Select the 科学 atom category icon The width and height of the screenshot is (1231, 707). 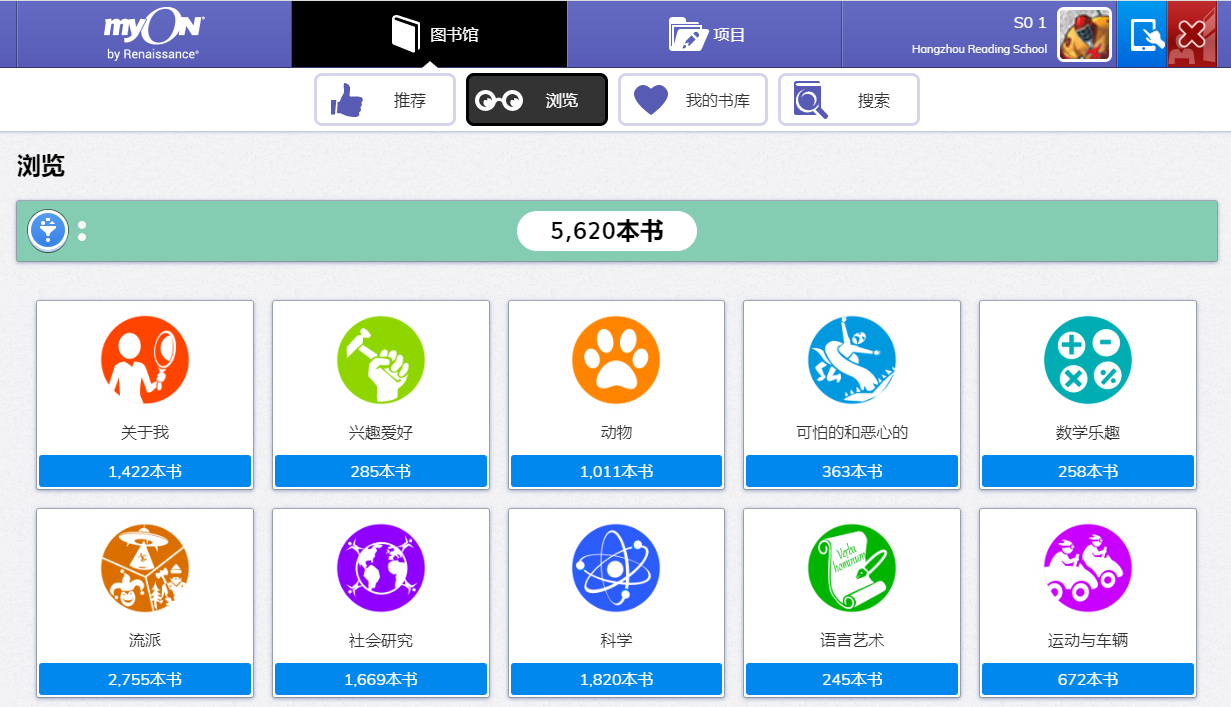[x=616, y=568]
